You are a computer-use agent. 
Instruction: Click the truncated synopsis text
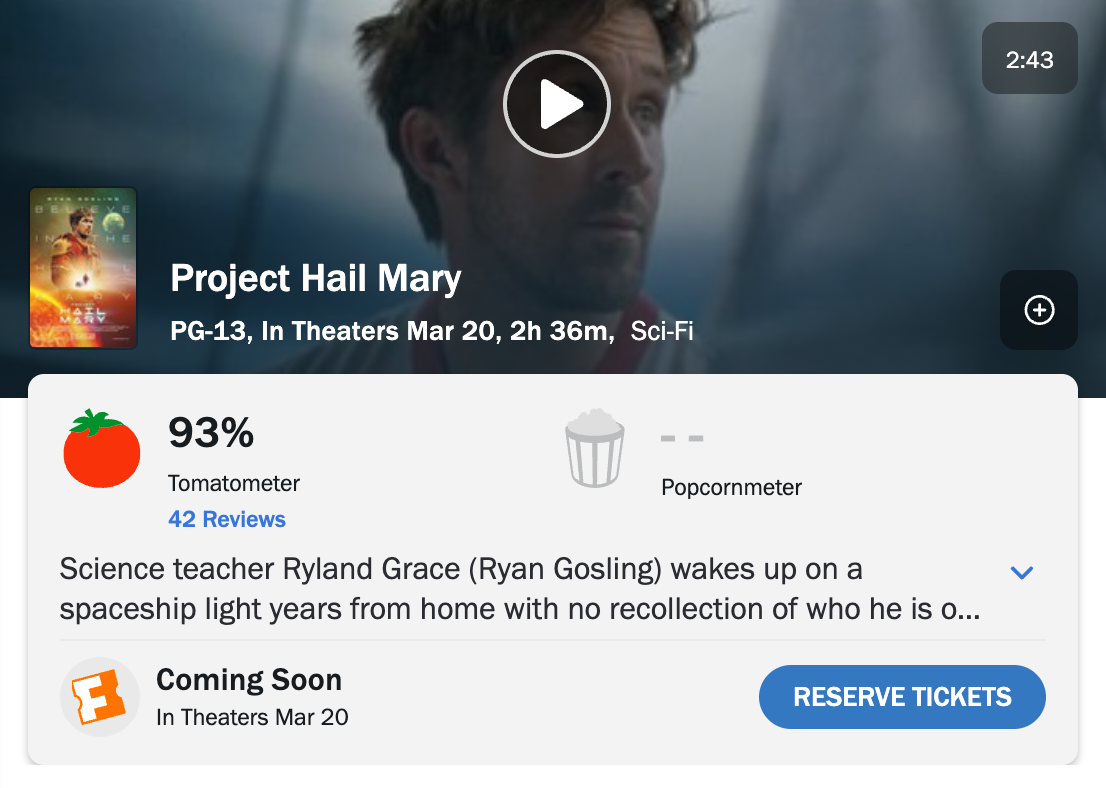point(520,589)
